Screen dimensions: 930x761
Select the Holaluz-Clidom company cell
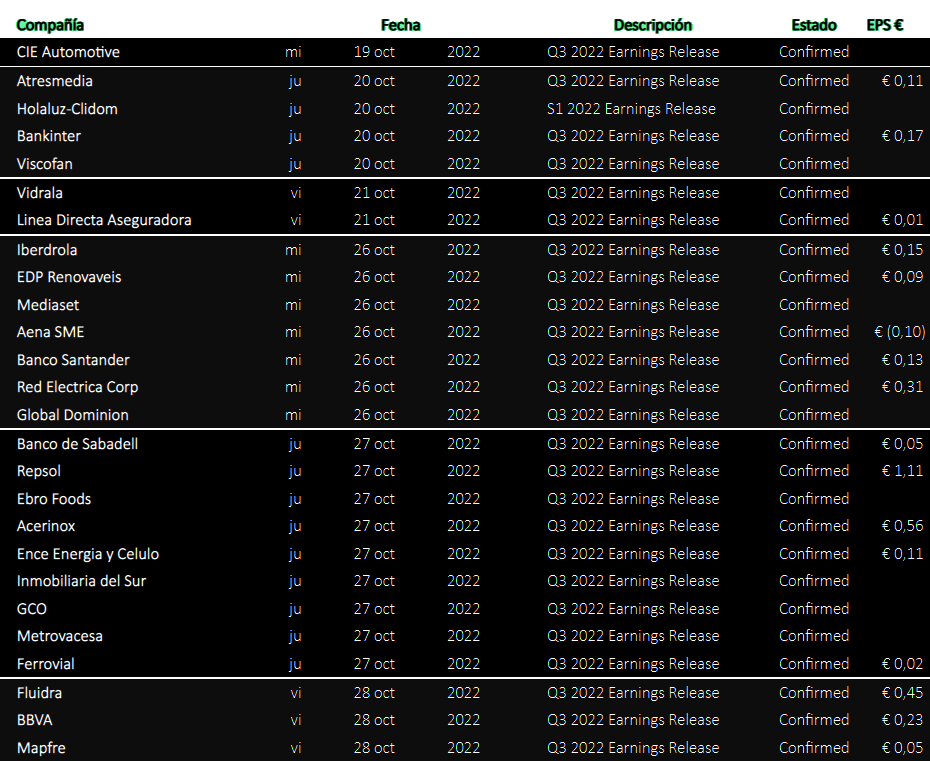(x=67, y=109)
